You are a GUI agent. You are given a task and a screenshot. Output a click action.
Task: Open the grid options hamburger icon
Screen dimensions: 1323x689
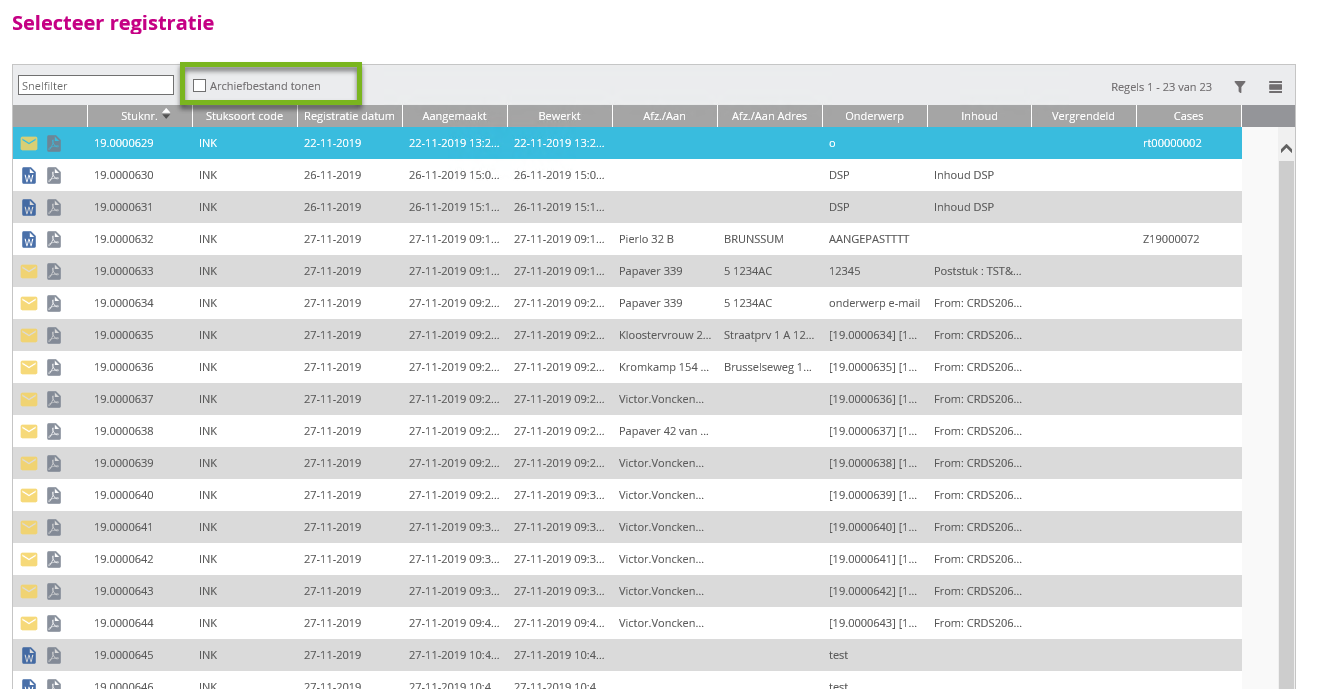coord(1275,87)
